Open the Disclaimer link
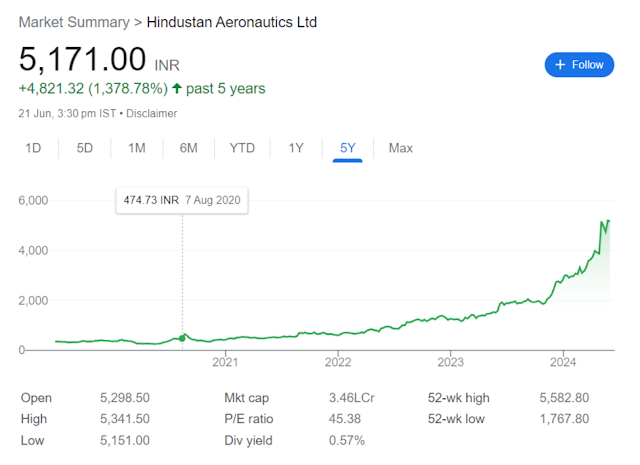The height and width of the screenshot is (465, 640). (151, 113)
